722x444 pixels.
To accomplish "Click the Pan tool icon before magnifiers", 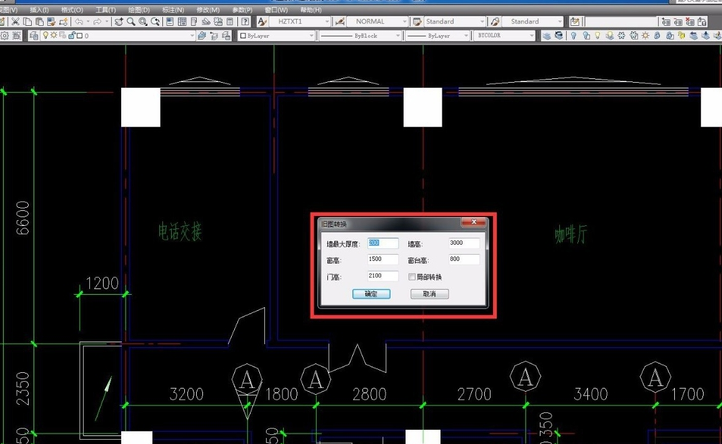I will (x=119, y=22).
